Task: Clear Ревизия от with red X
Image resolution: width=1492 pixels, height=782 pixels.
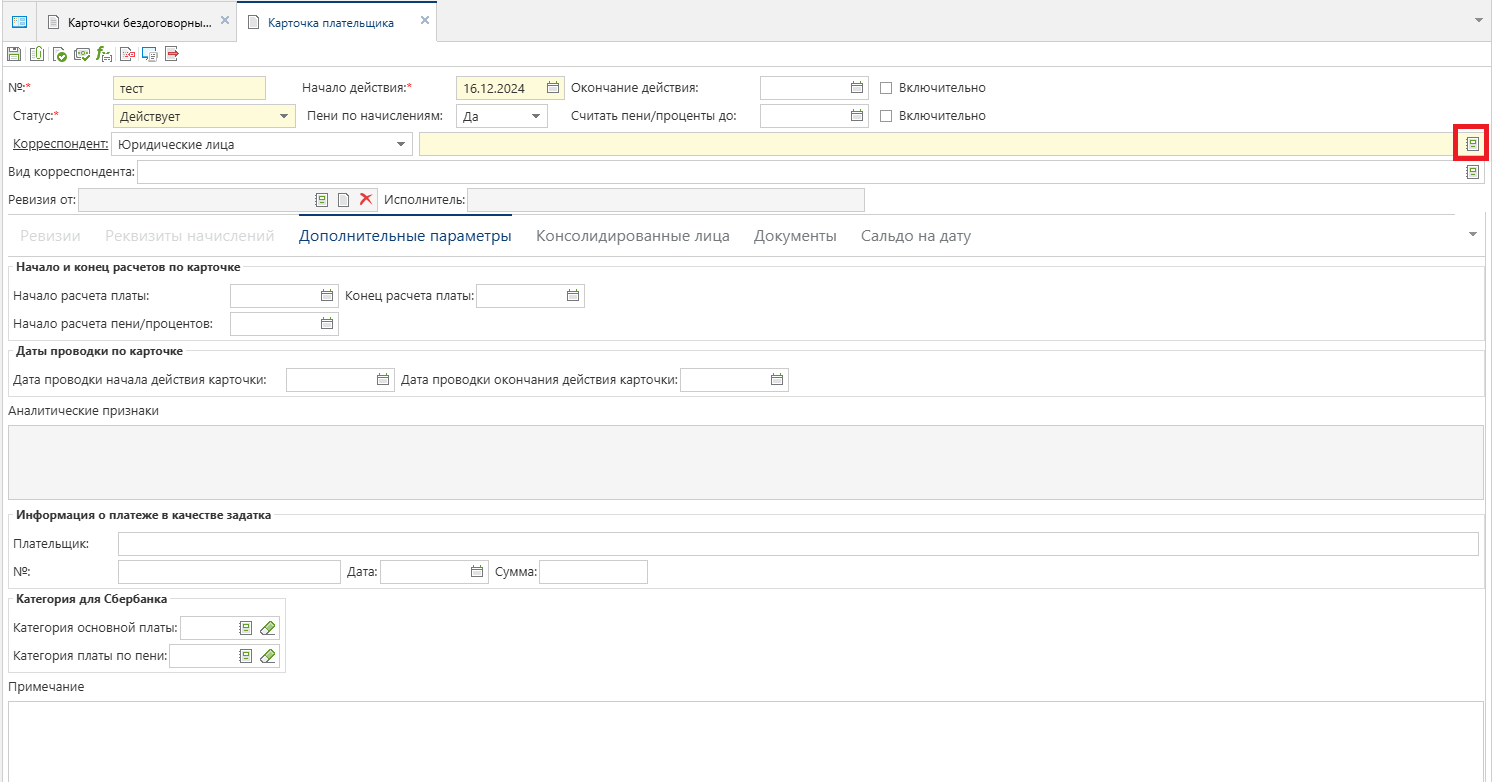Action: [x=366, y=200]
